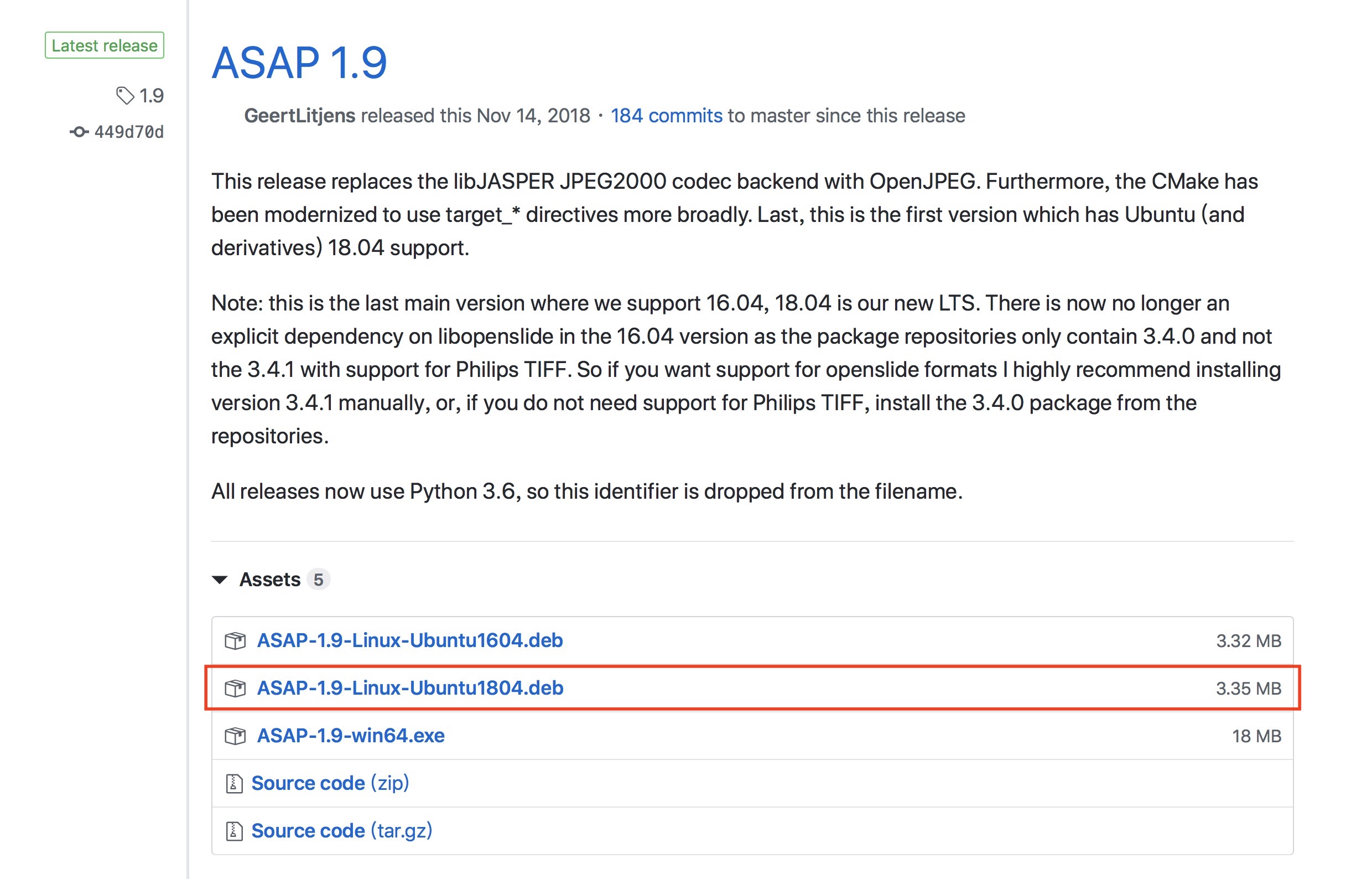Click the tag icon beside version 1.9
Viewport: 1372px width, 879px height.
[x=127, y=96]
